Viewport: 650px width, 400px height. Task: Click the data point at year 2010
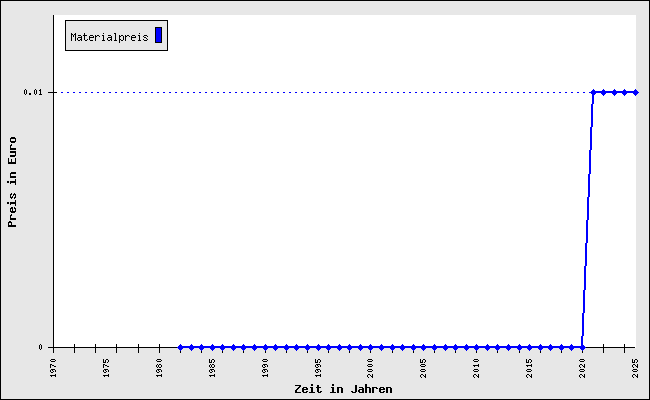477,347
